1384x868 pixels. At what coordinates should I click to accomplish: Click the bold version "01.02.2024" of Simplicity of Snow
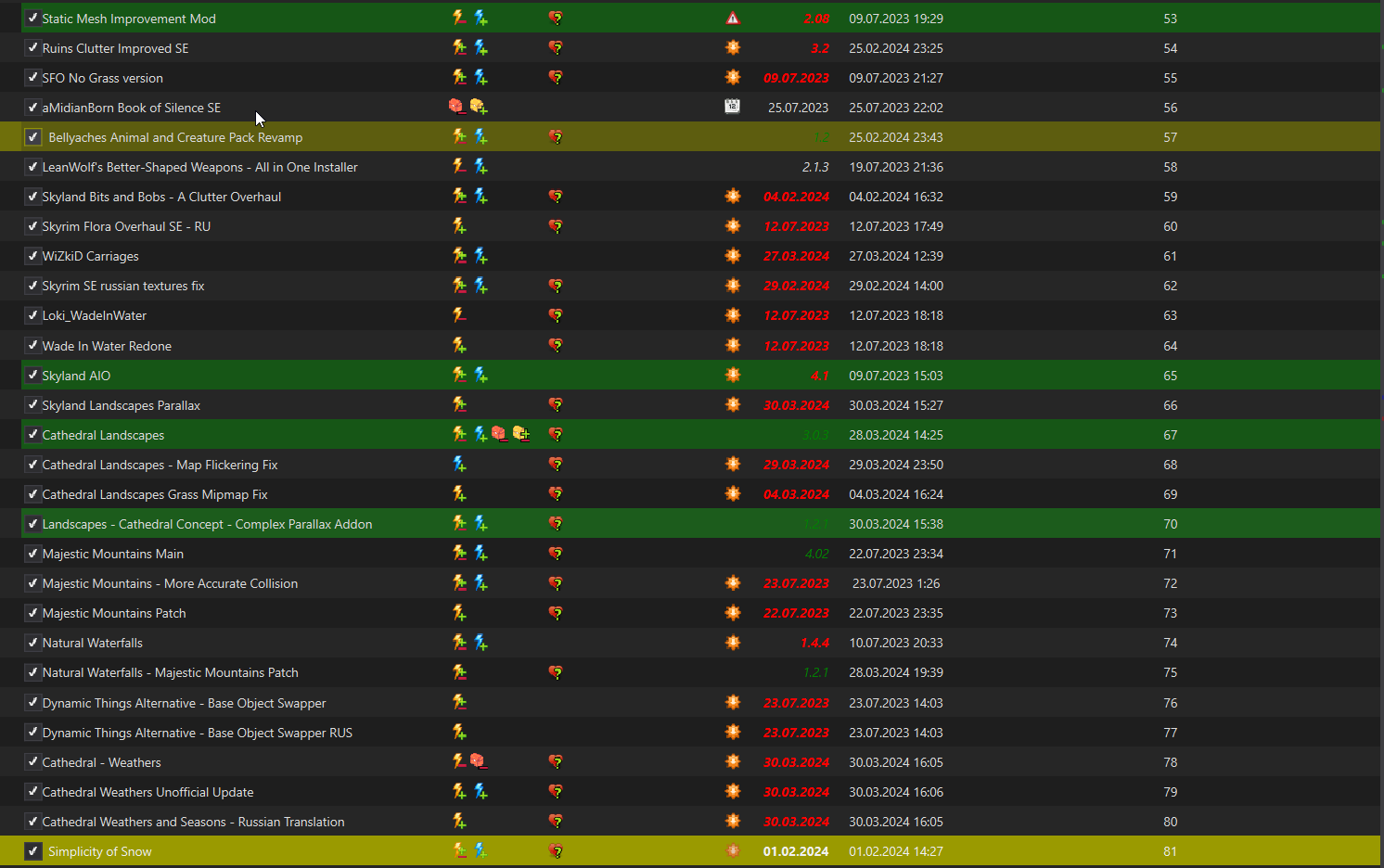pyautogui.click(x=796, y=851)
